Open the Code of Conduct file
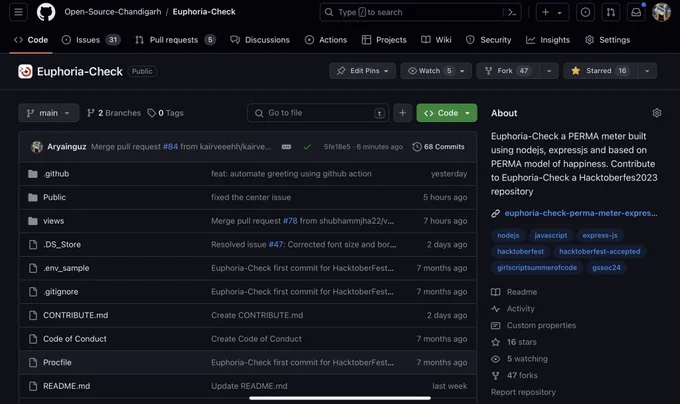 75,339
